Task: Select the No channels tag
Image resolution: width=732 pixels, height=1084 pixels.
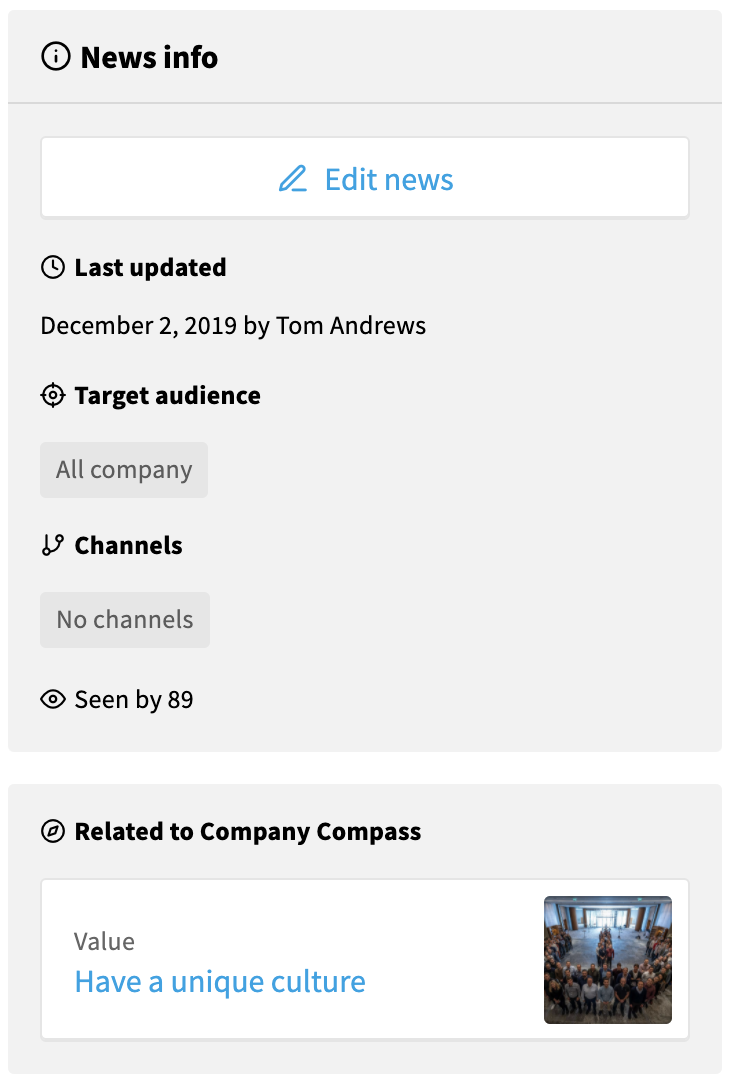Action: [125, 620]
